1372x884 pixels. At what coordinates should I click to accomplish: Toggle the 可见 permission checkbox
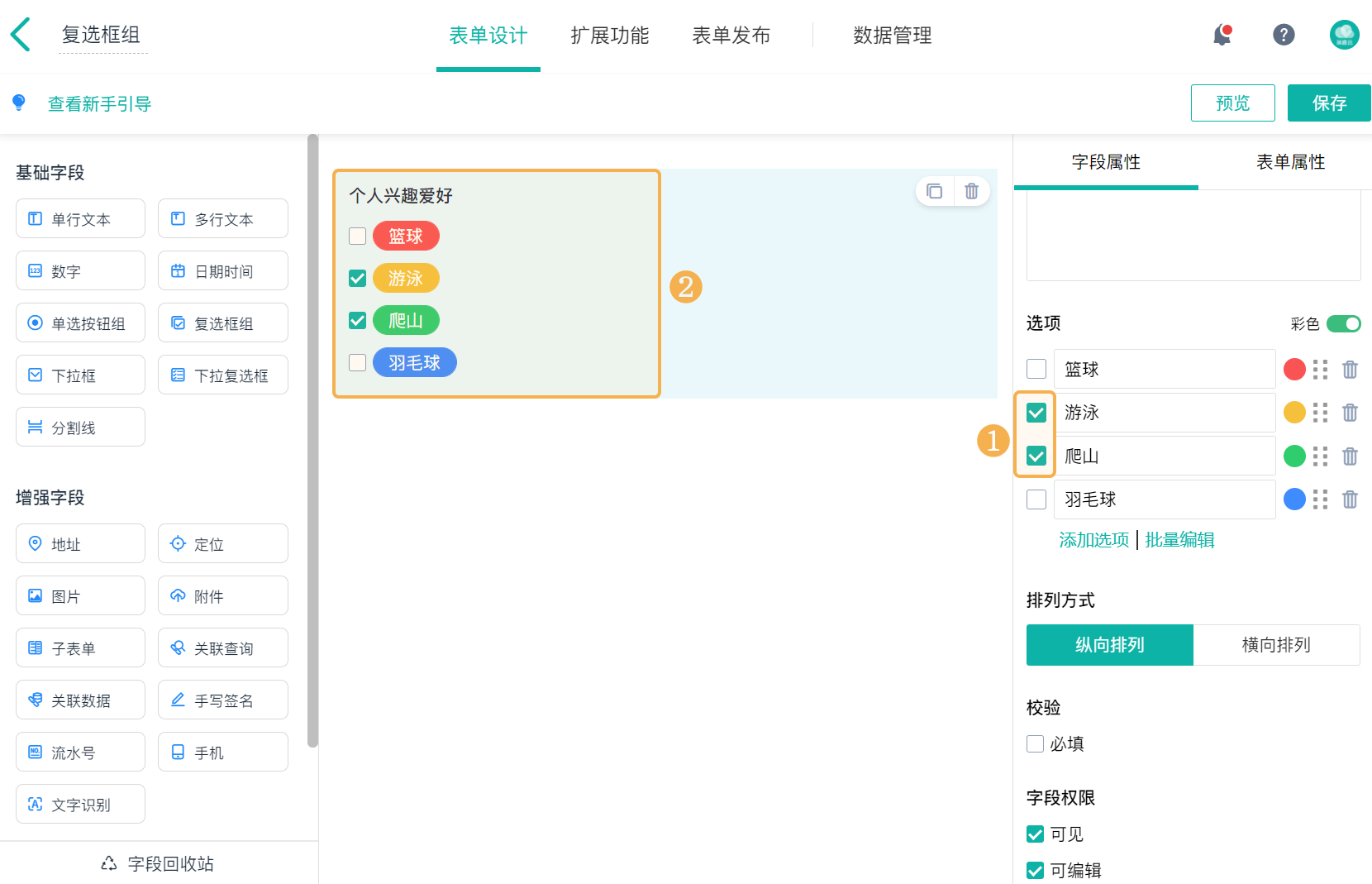click(1035, 834)
